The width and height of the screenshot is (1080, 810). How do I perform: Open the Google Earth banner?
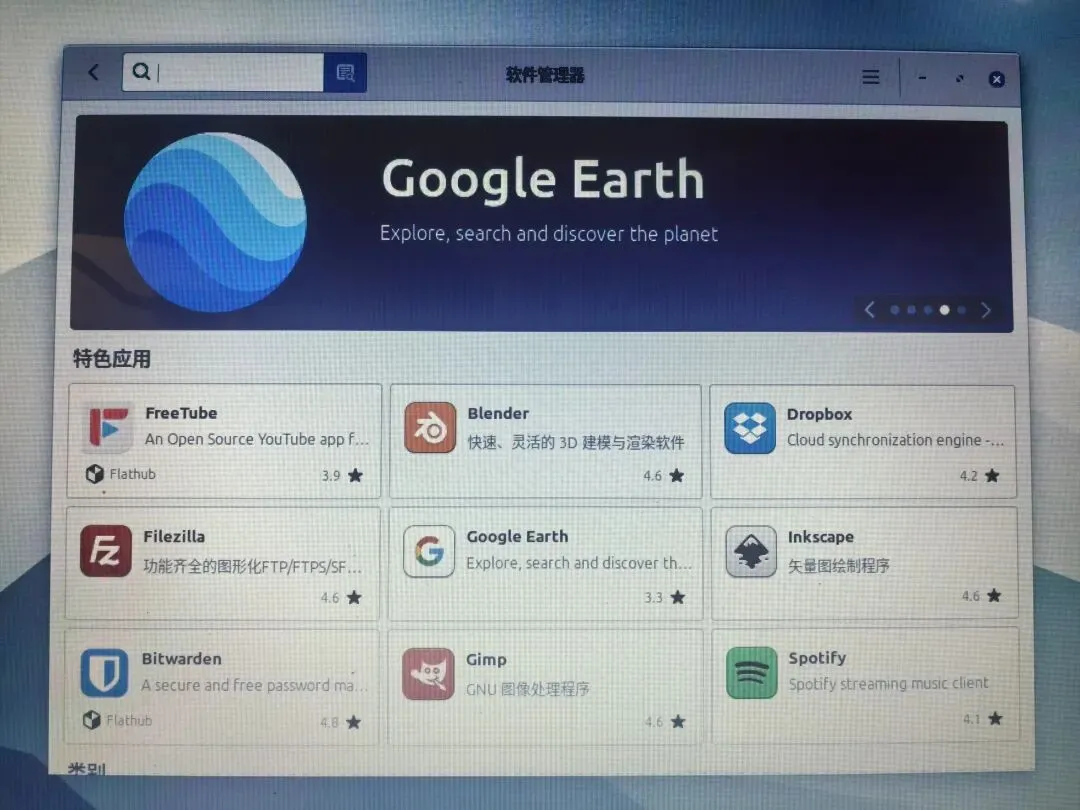[x=542, y=224]
